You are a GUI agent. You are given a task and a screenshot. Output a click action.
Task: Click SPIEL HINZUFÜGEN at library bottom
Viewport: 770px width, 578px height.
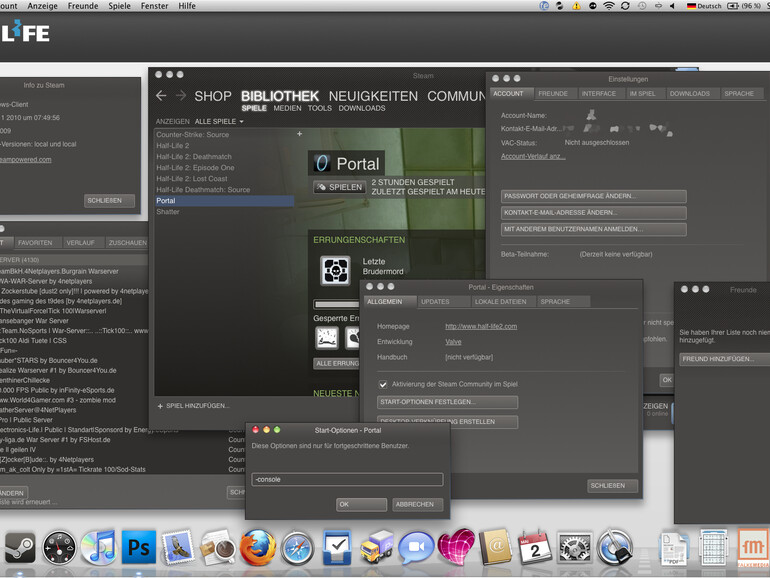(x=193, y=406)
